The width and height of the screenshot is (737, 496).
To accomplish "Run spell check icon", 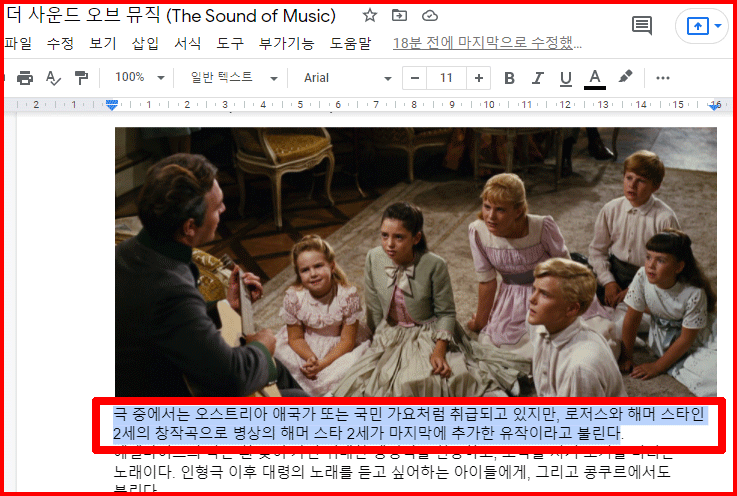I will tap(53, 78).
